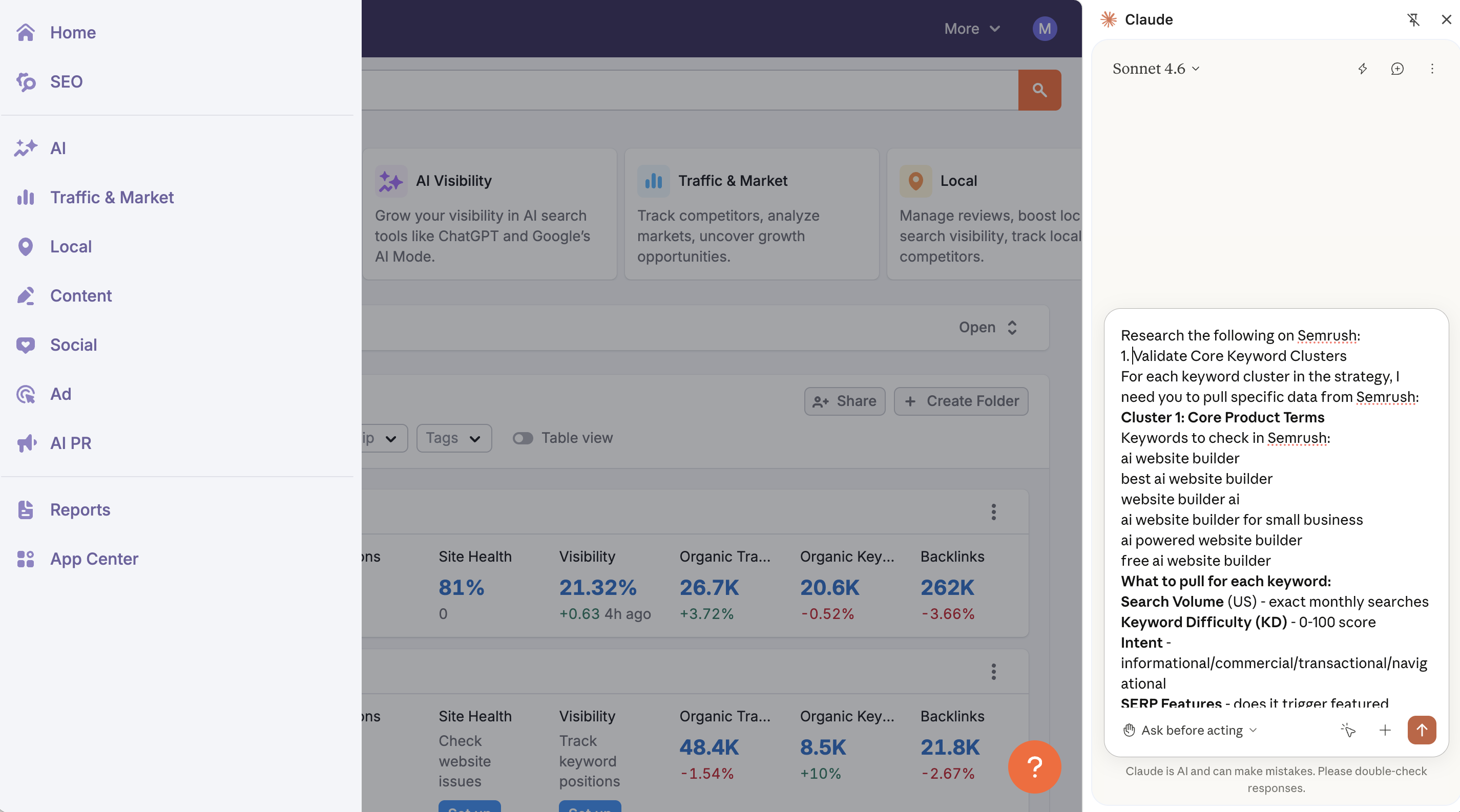The height and width of the screenshot is (812, 1460).
Task: Click the Social heart icon in the sidebar
Action: click(26, 345)
